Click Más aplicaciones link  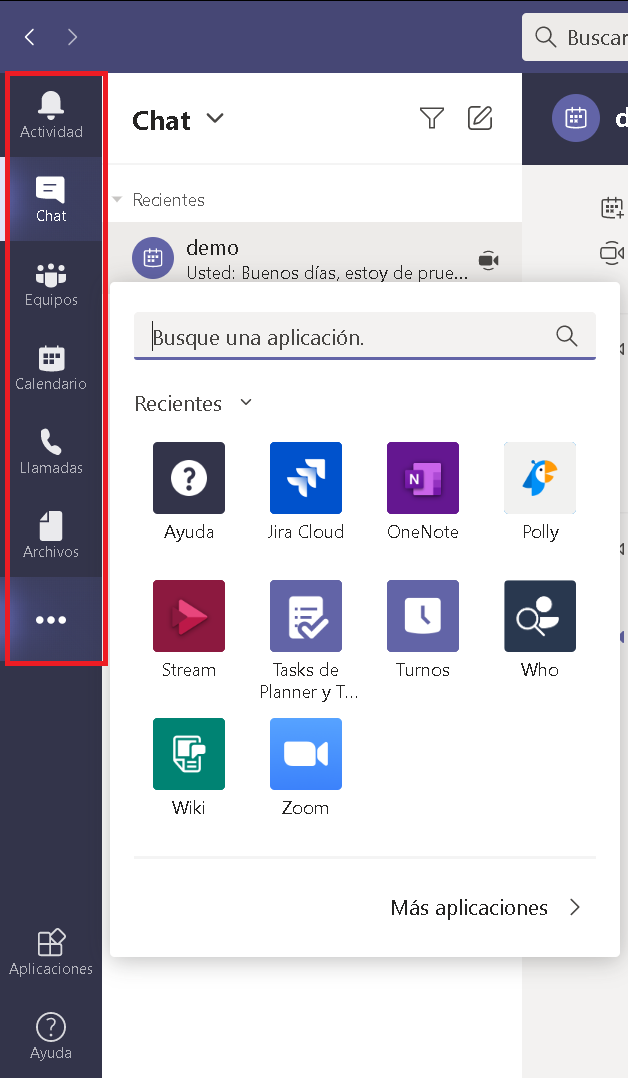point(486,908)
